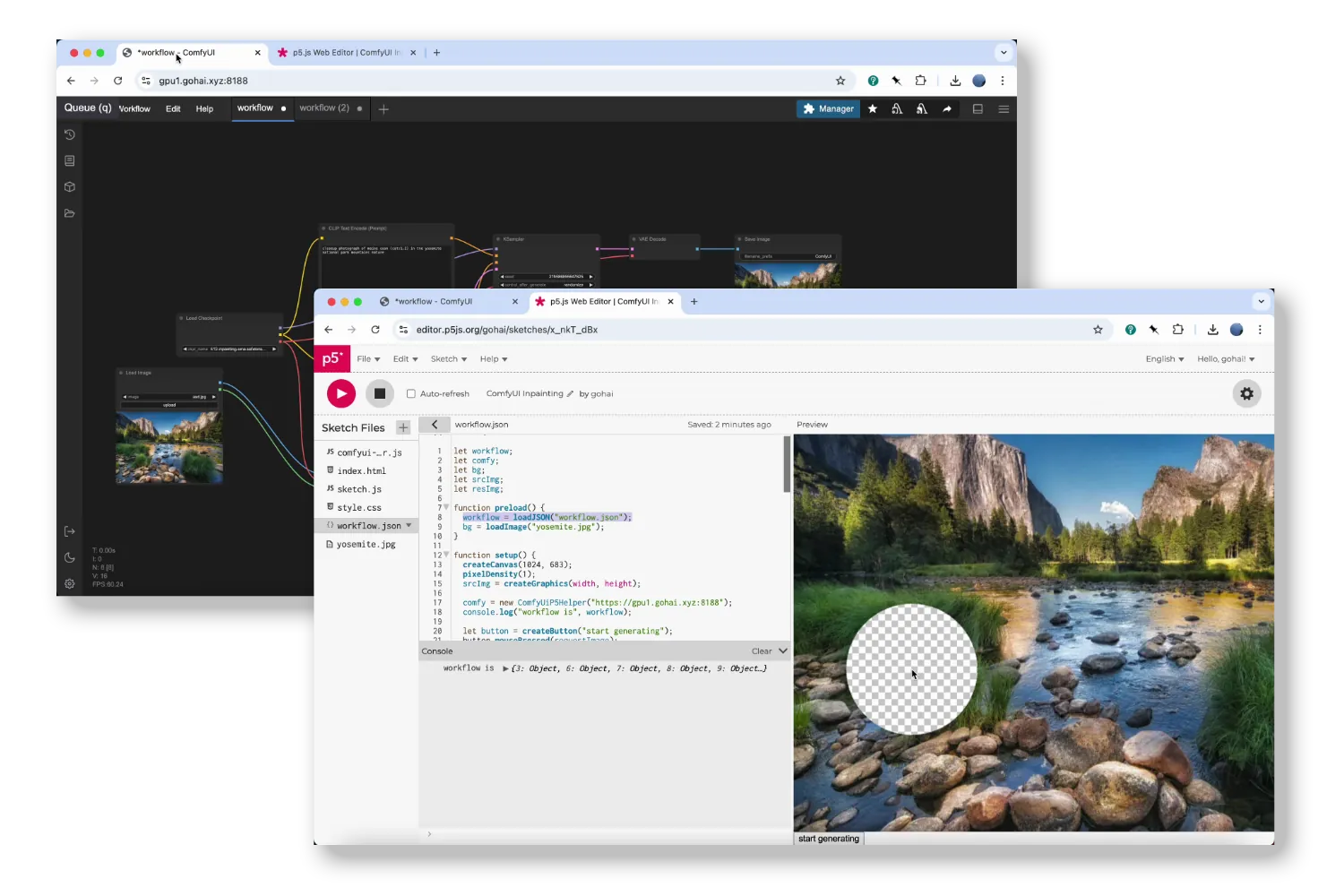The image size is (1344, 896).
Task: Toggle the ComfyUI dark theme moon icon
Action: (69, 557)
